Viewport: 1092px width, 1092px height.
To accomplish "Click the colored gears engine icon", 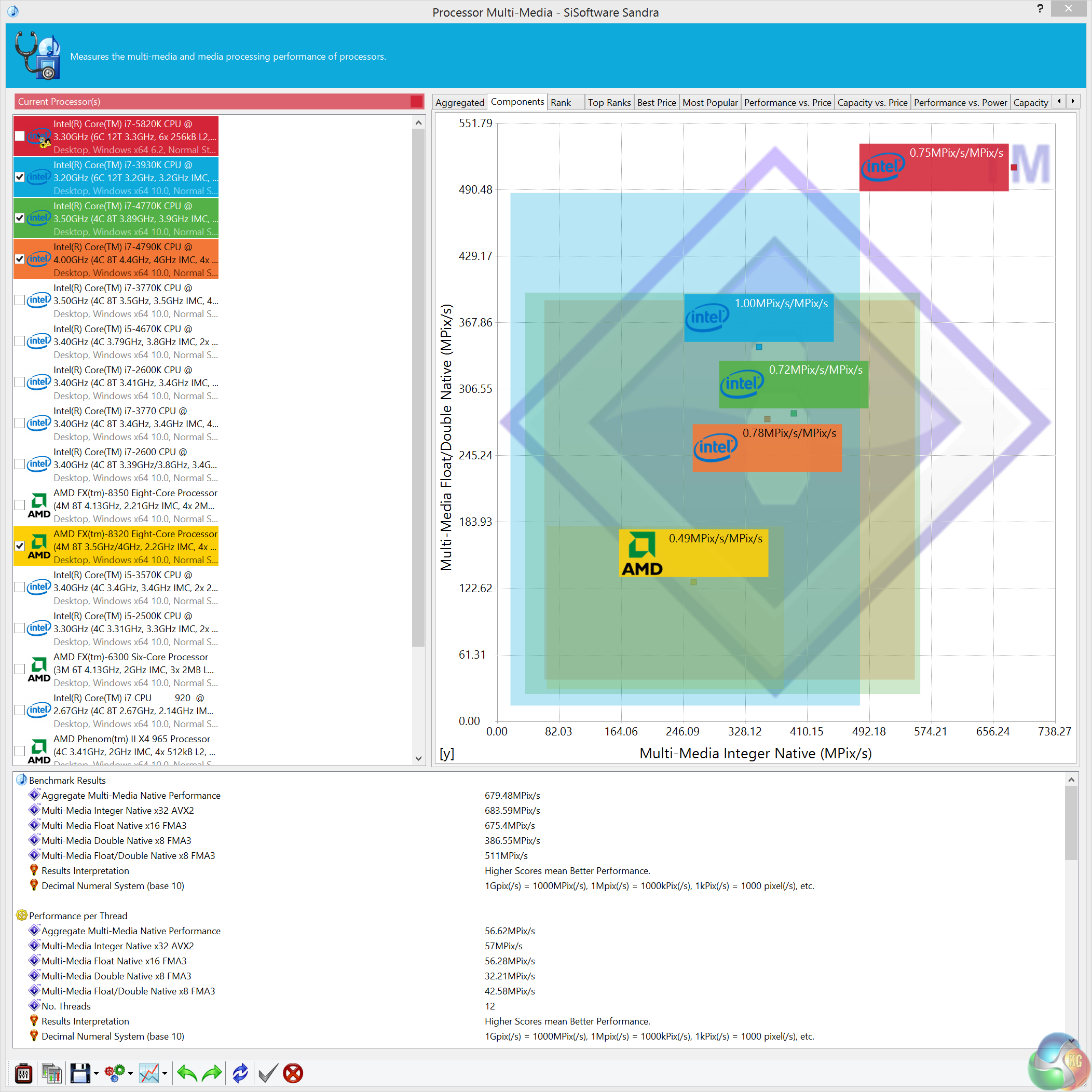I will pyautogui.click(x=115, y=1072).
